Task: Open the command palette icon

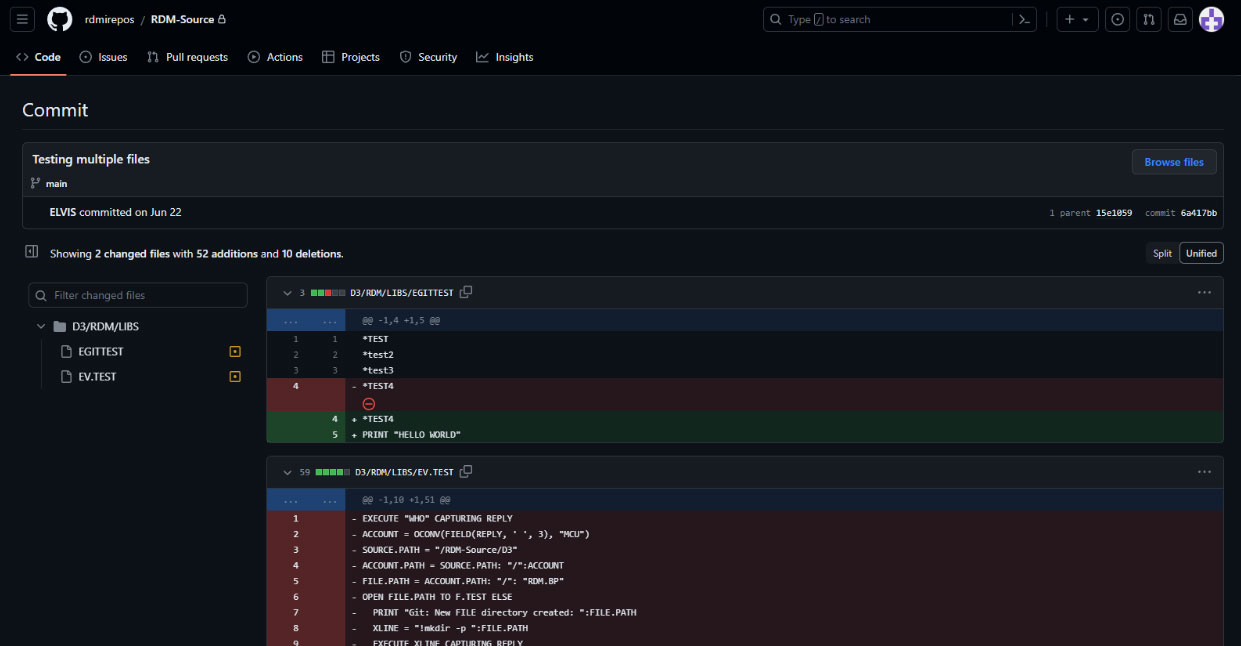Action: [1024, 19]
